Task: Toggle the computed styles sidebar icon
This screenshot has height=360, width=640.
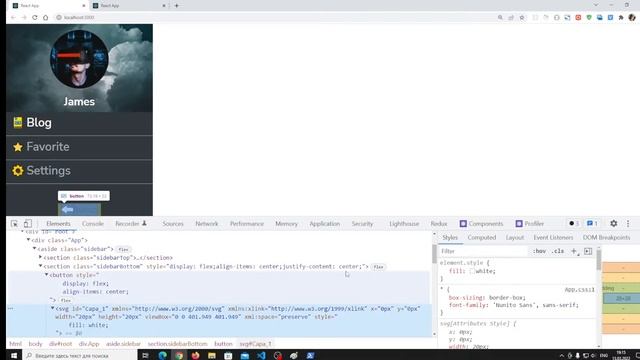Action: tap(588, 251)
